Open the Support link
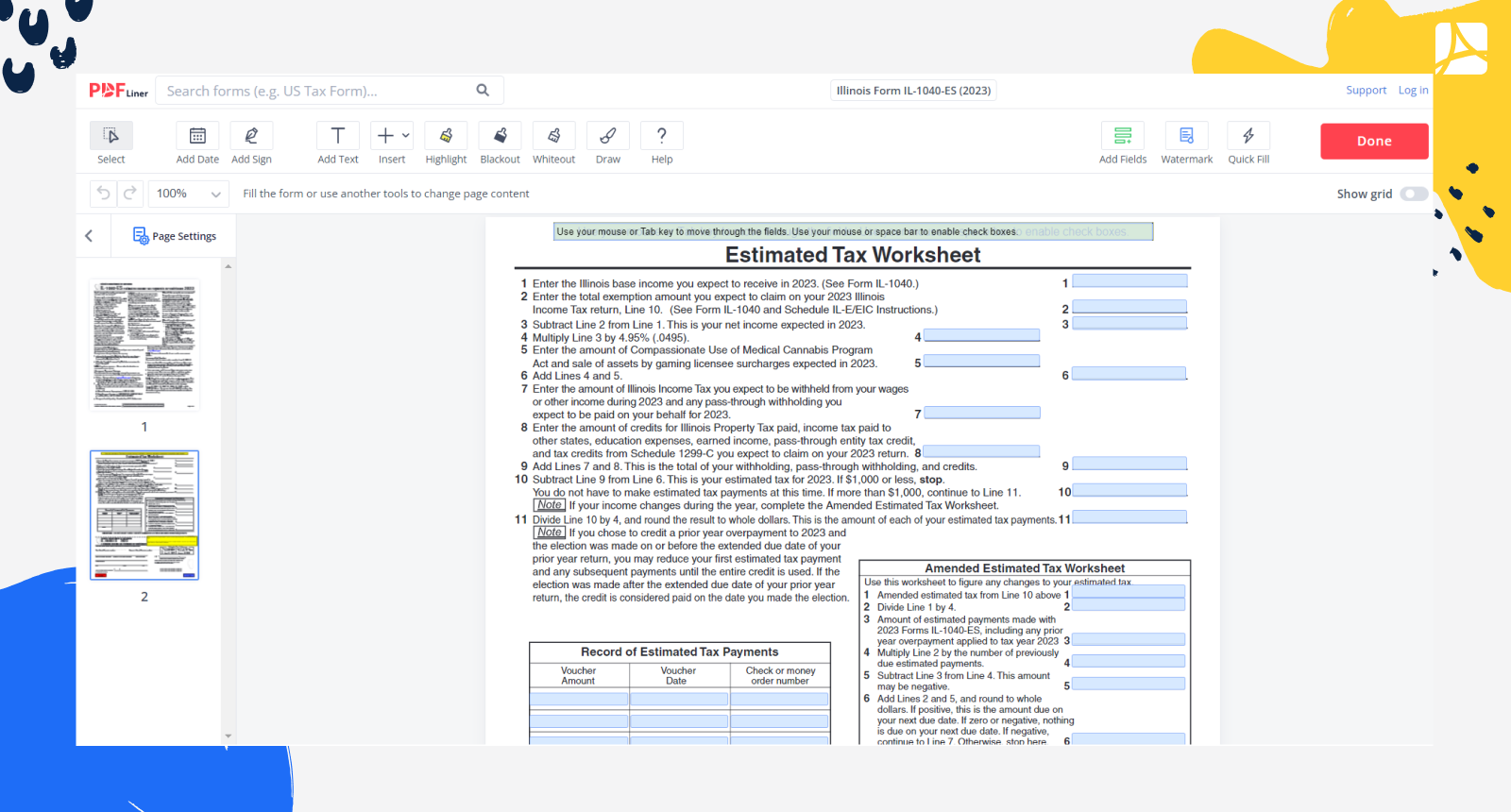This screenshot has height=812, width=1511. coord(1366,91)
